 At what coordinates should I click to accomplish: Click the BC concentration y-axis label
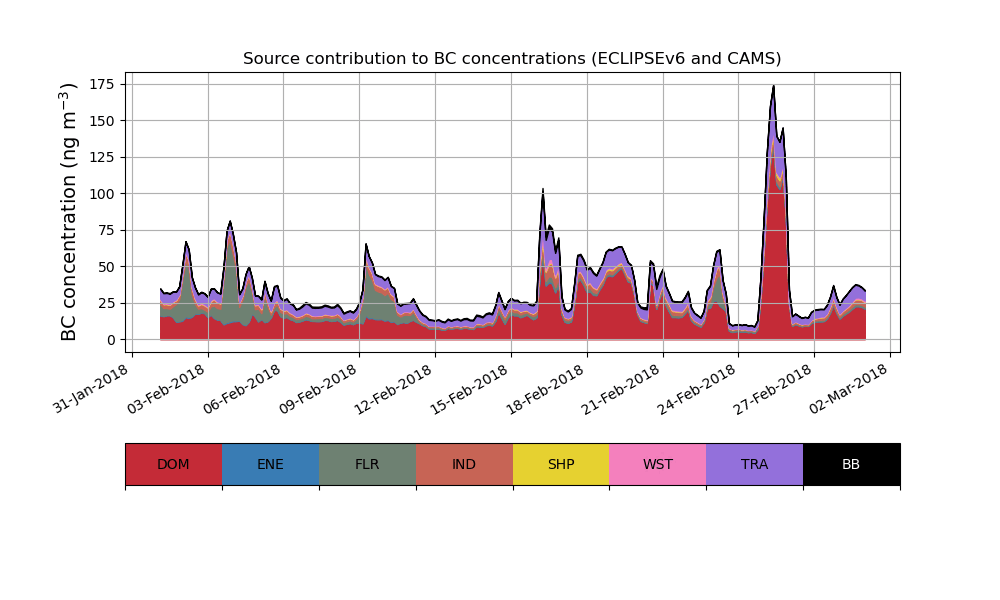[69, 212]
